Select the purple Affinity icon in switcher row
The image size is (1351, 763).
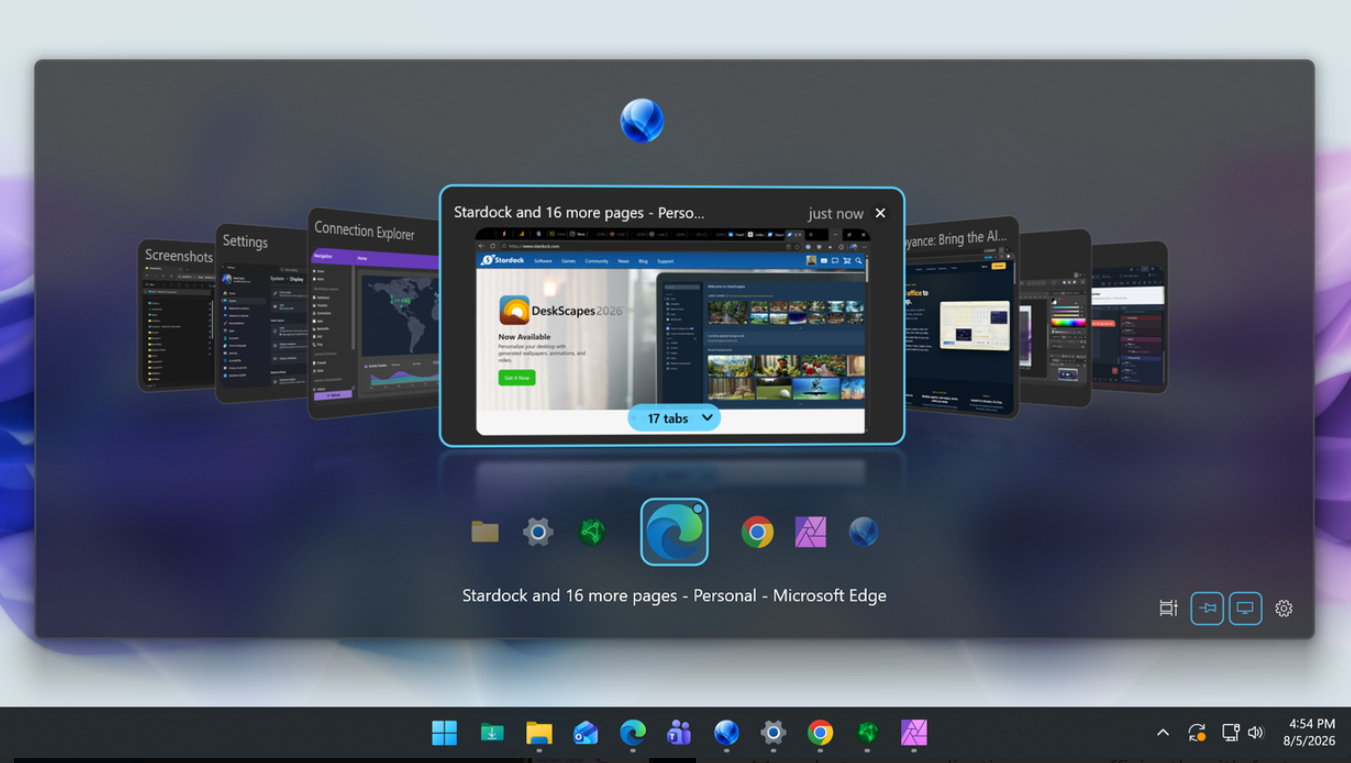(x=810, y=532)
